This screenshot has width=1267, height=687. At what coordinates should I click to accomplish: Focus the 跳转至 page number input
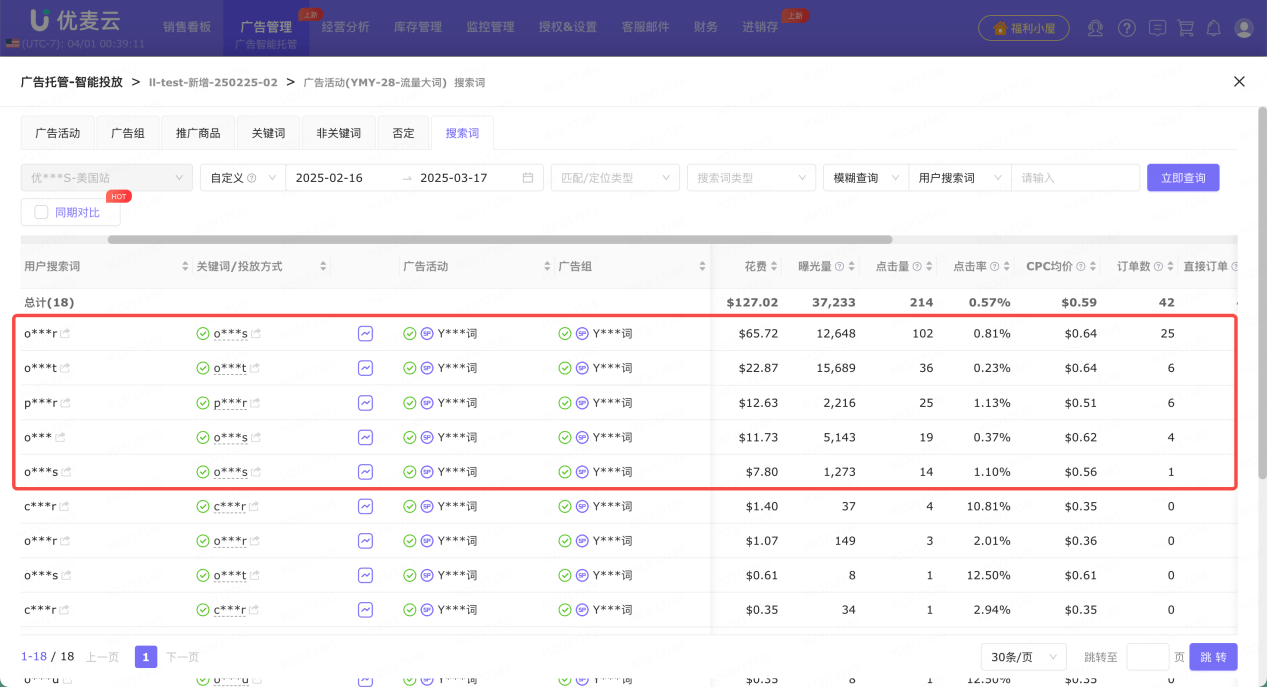(1148, 657)
